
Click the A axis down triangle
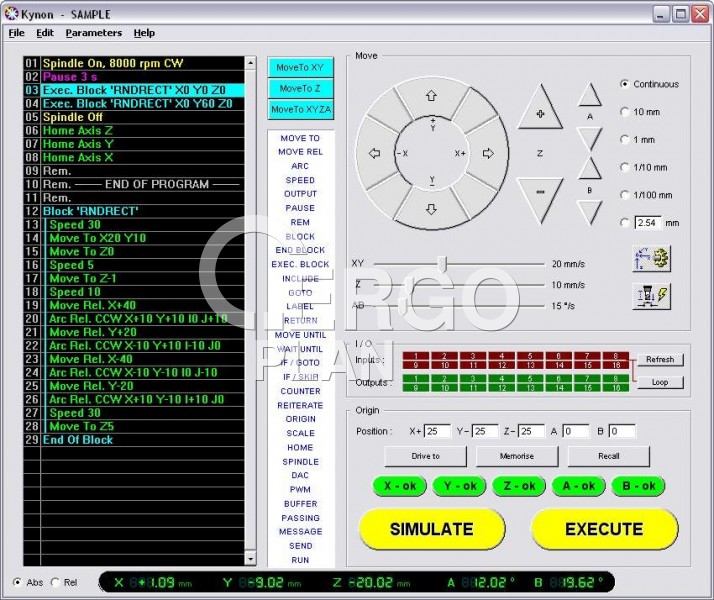click(590, 138)
